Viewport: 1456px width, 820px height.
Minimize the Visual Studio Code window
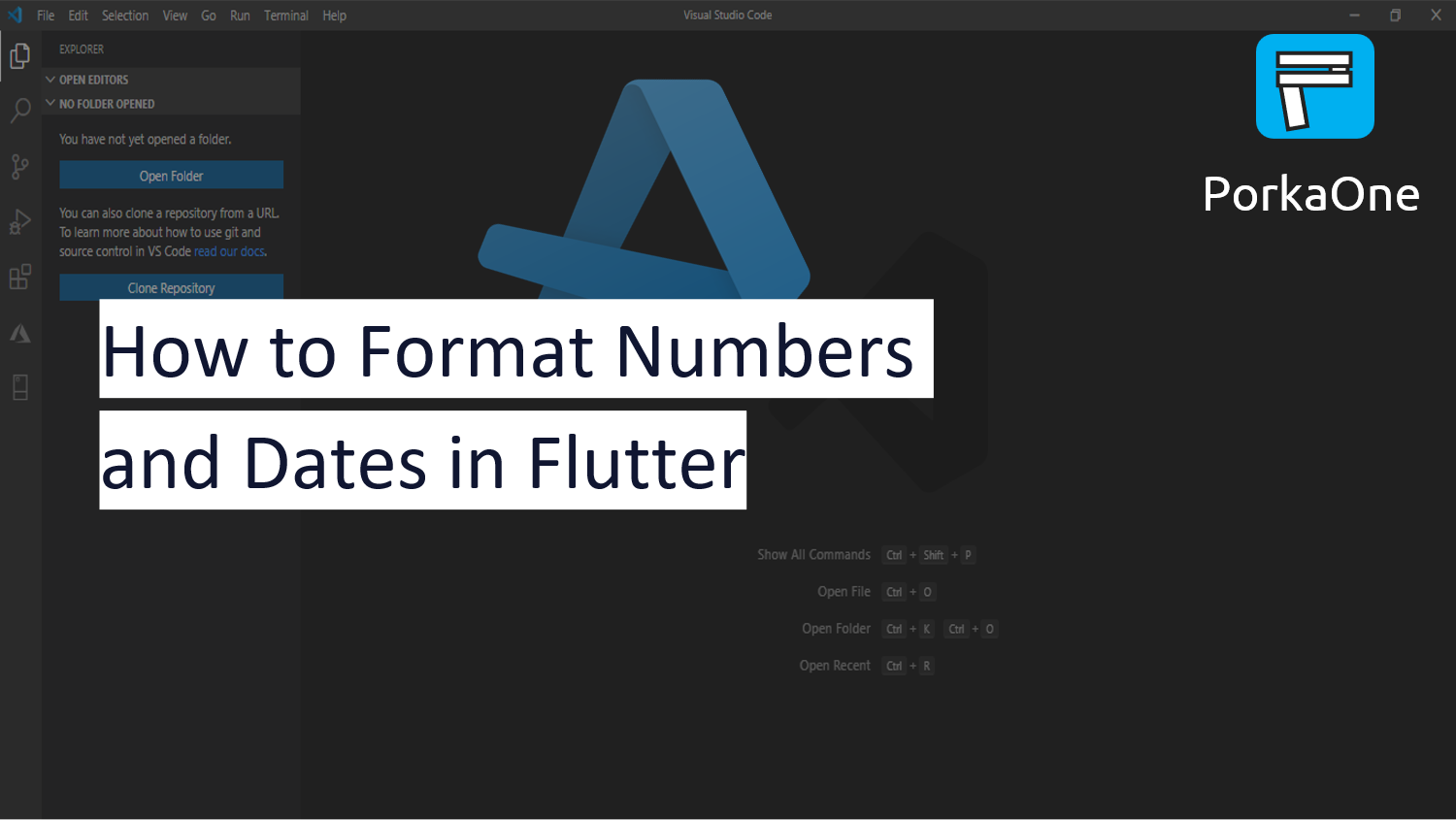(1354, 16)
